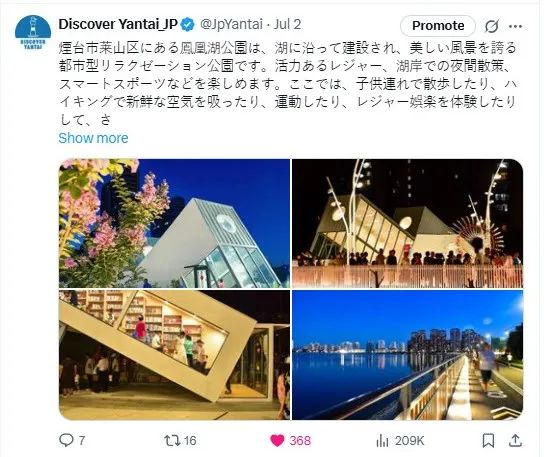Open the tilted bookshelf building photo
Image resolution: width=544 pixels, height=457 pixels.
pyautogui.click(x=174, y=355)
